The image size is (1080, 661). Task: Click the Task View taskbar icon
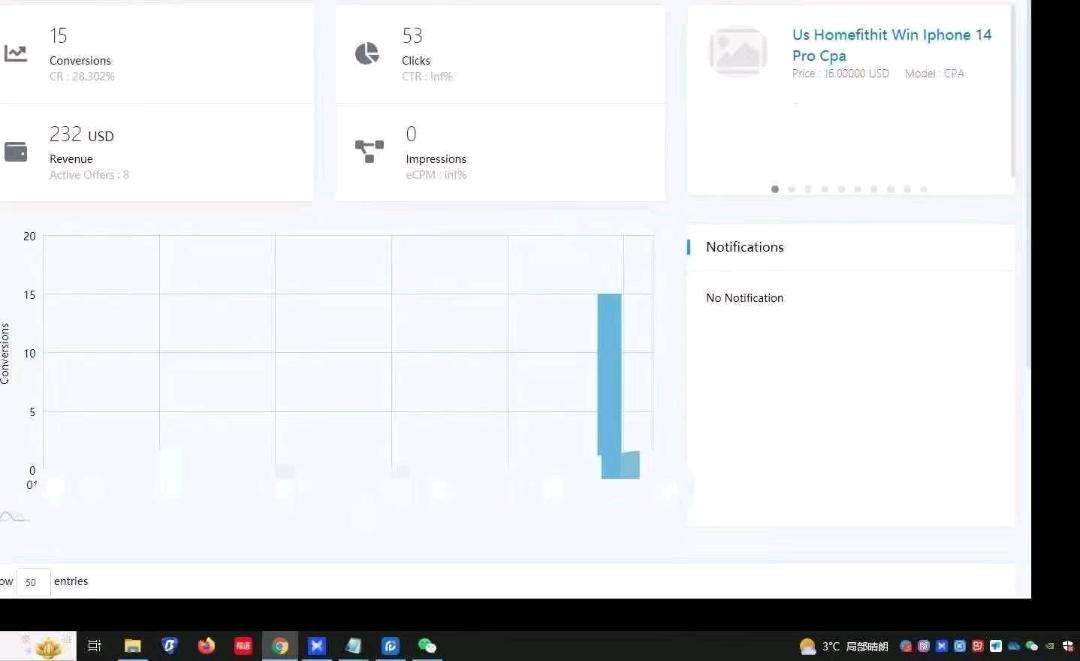point(94,646)
